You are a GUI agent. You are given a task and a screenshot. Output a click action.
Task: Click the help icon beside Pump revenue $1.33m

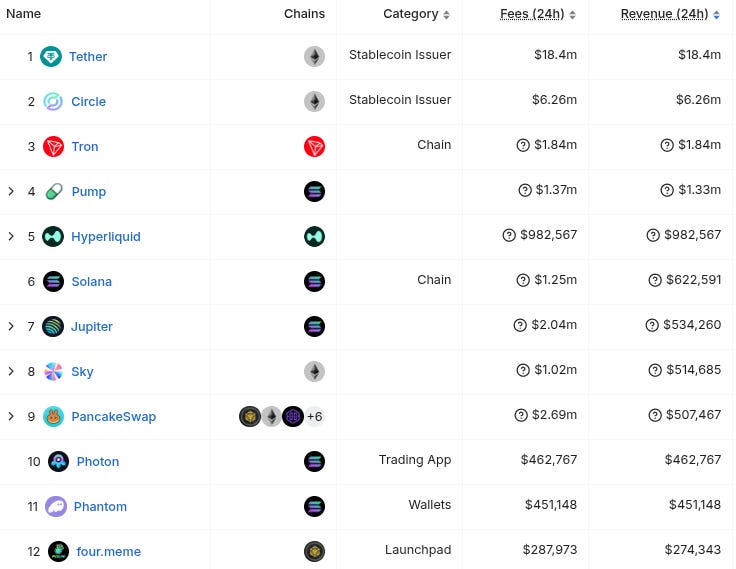point(667,190)
